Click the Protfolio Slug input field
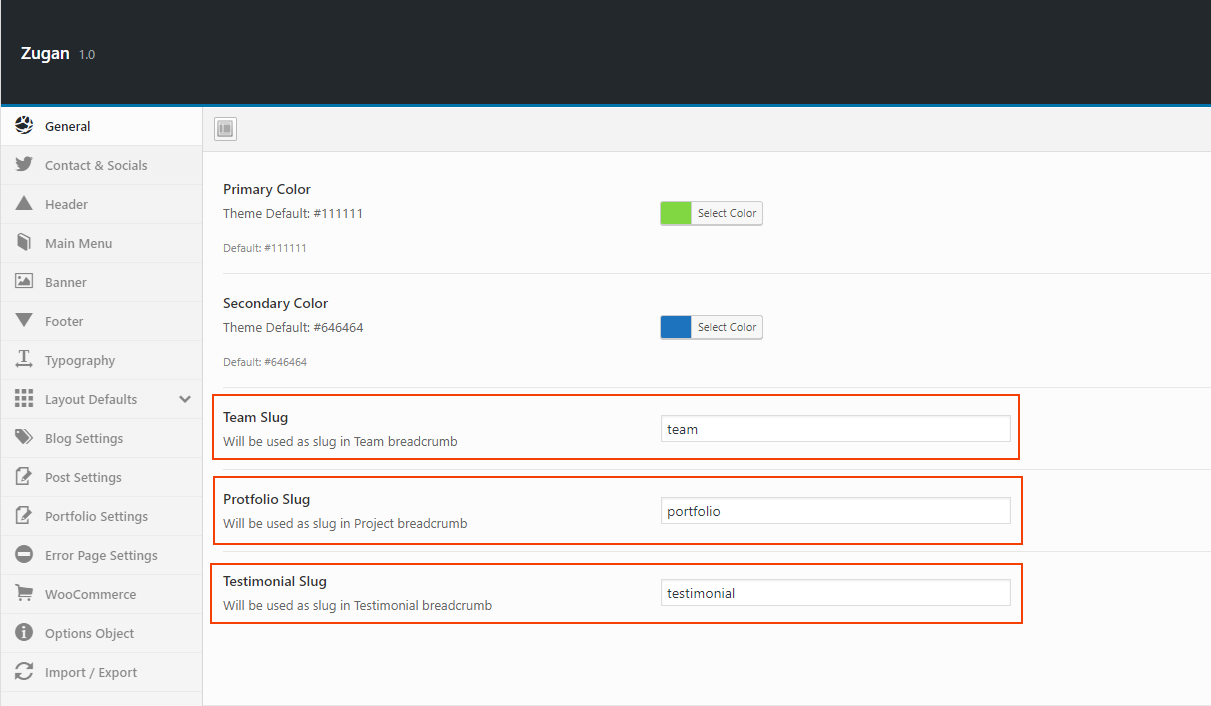This screenshot has height=706, width=1211. [835, 511]
